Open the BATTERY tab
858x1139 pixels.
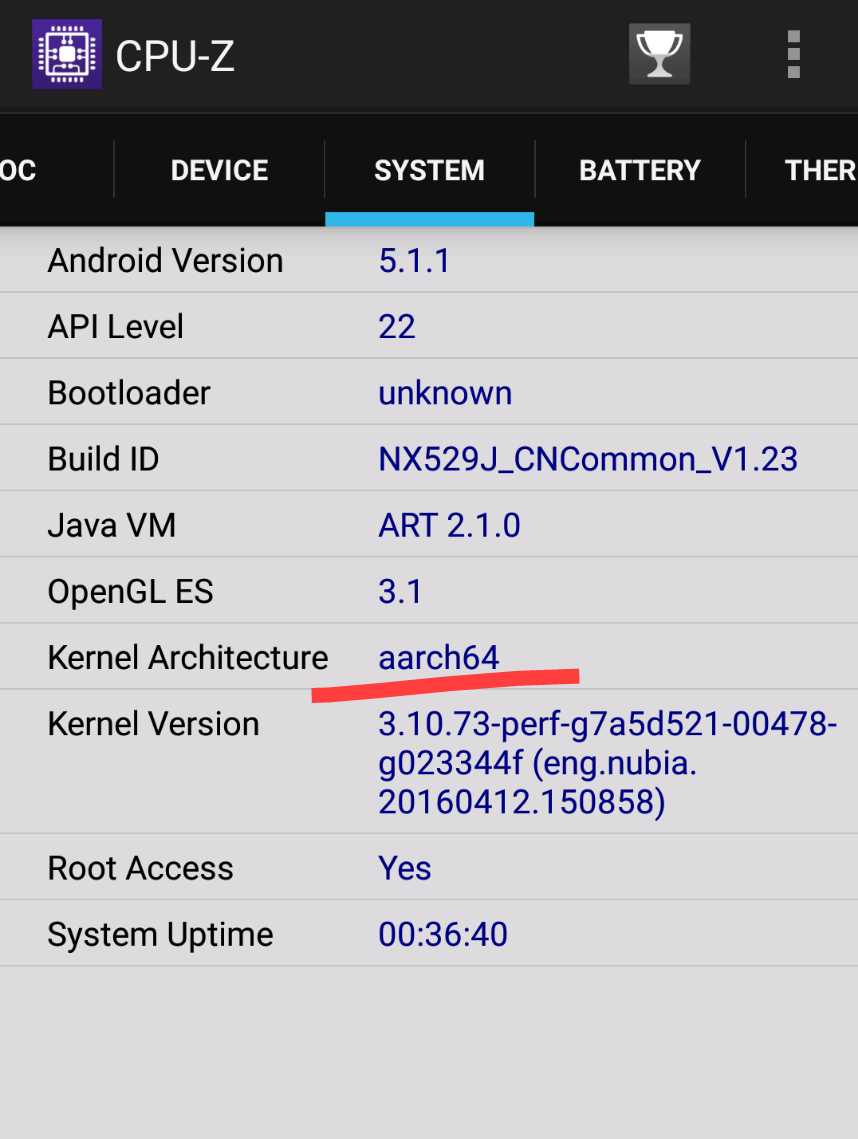[640, 171]
